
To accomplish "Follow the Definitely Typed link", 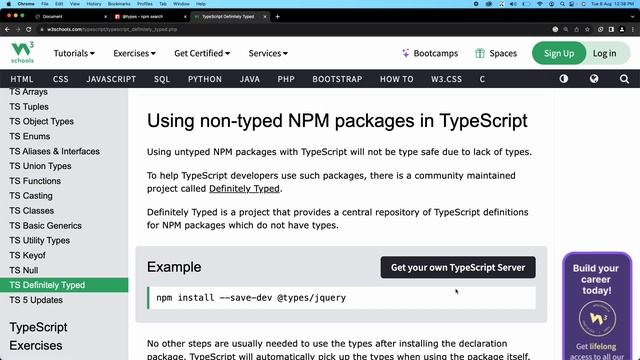I will (244, 189).
